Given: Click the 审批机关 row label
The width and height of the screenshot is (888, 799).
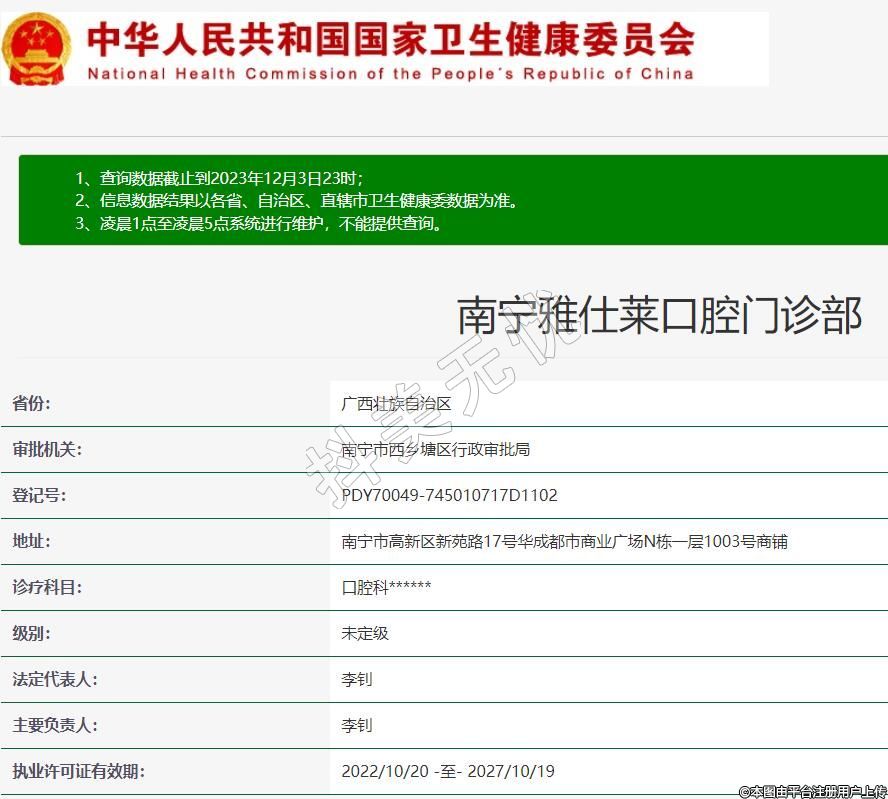Looking at the screenshot, I should pyautogui.click(x=46, y=450).
